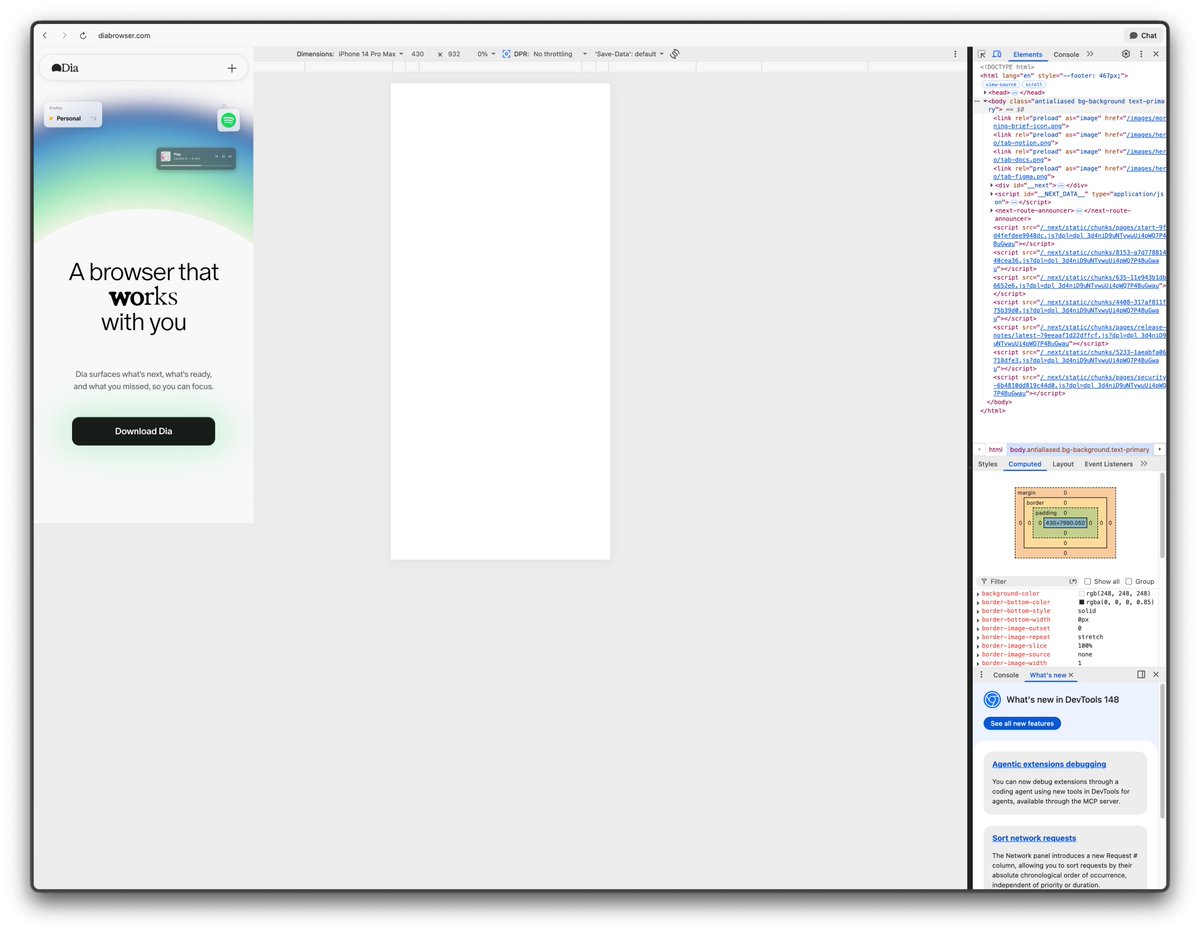Click See all new features button

(x=1022, y=723)
